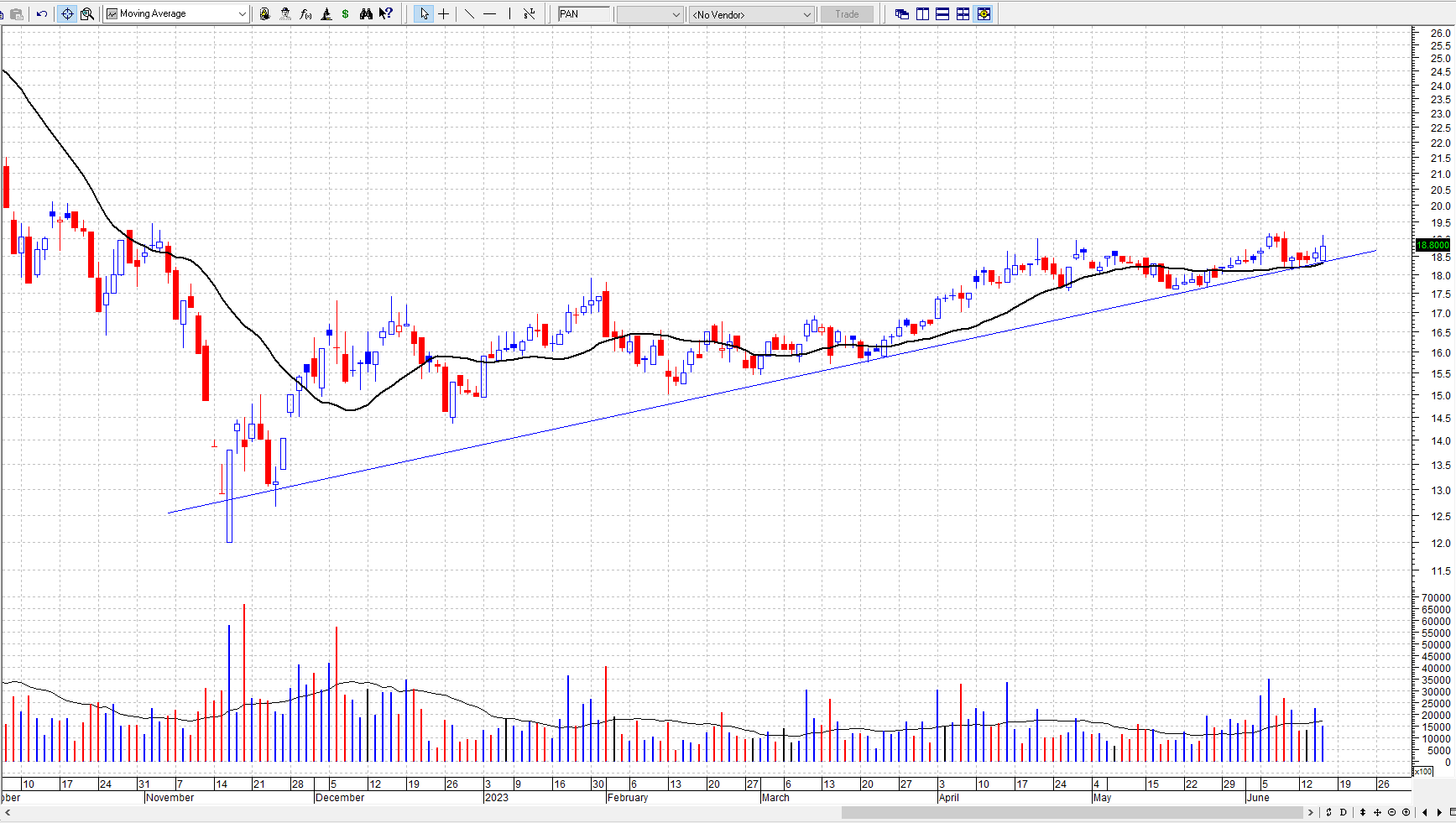Toggle the plus cursor crosshair mode
This screenshot has width=1456, height=823.
444,13
